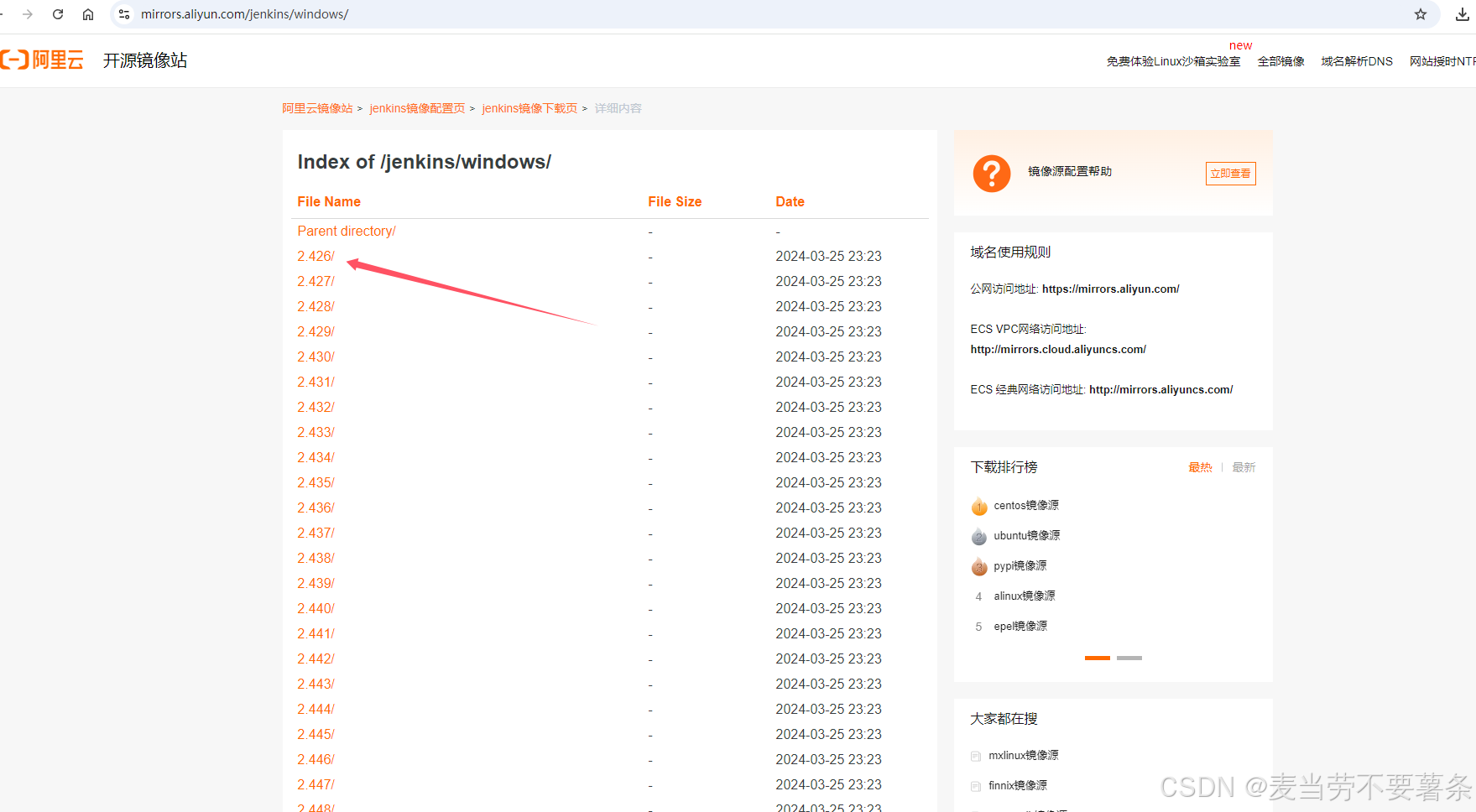Viewport: 1476px width, 812px height.
Task: Open the https://mirrors.aliyun.com/ address link
Action: 1110,289
